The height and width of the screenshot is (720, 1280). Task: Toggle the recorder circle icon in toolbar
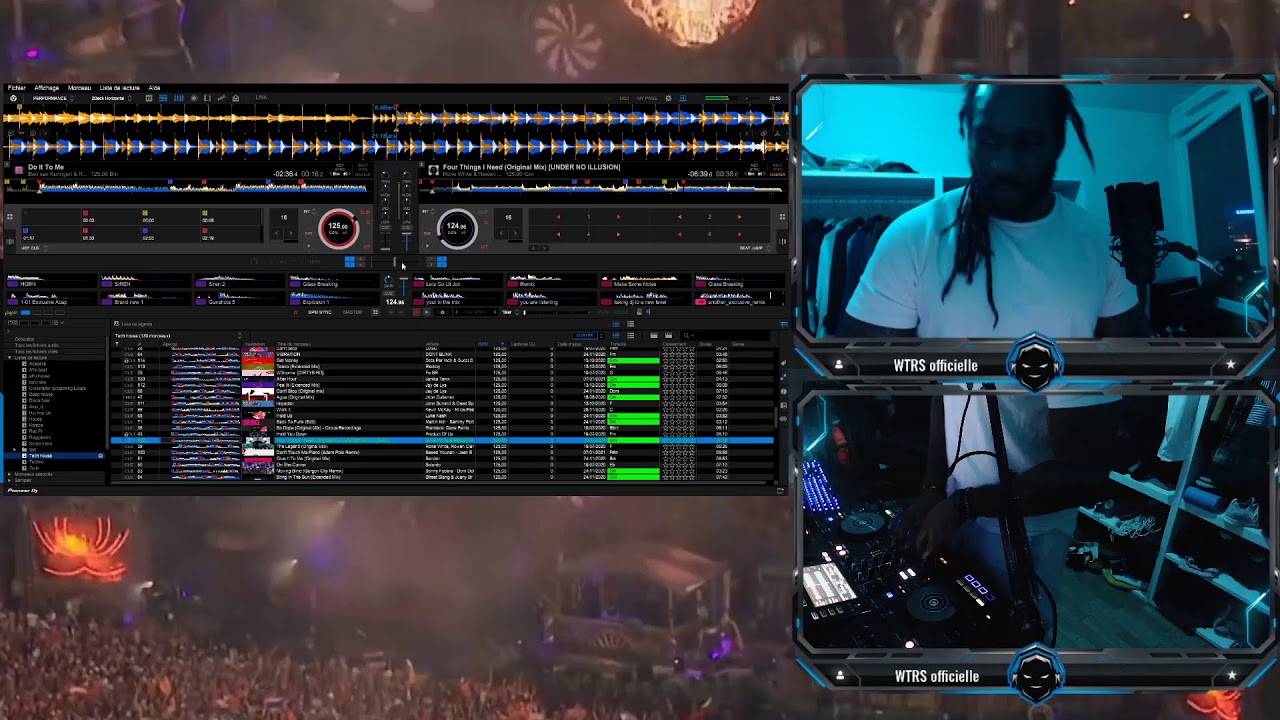[194, 98]
